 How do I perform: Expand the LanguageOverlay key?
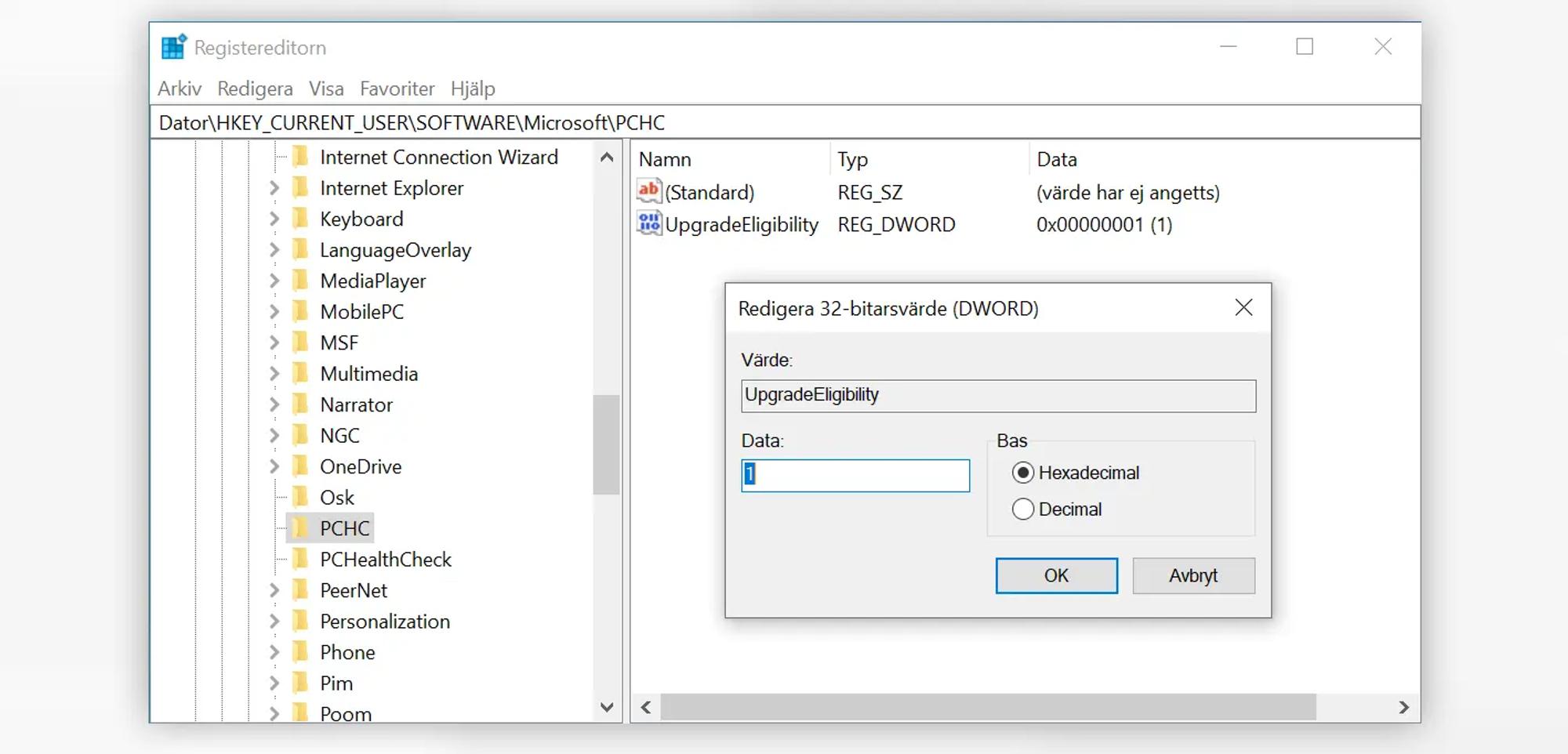[x=274, y=250]
